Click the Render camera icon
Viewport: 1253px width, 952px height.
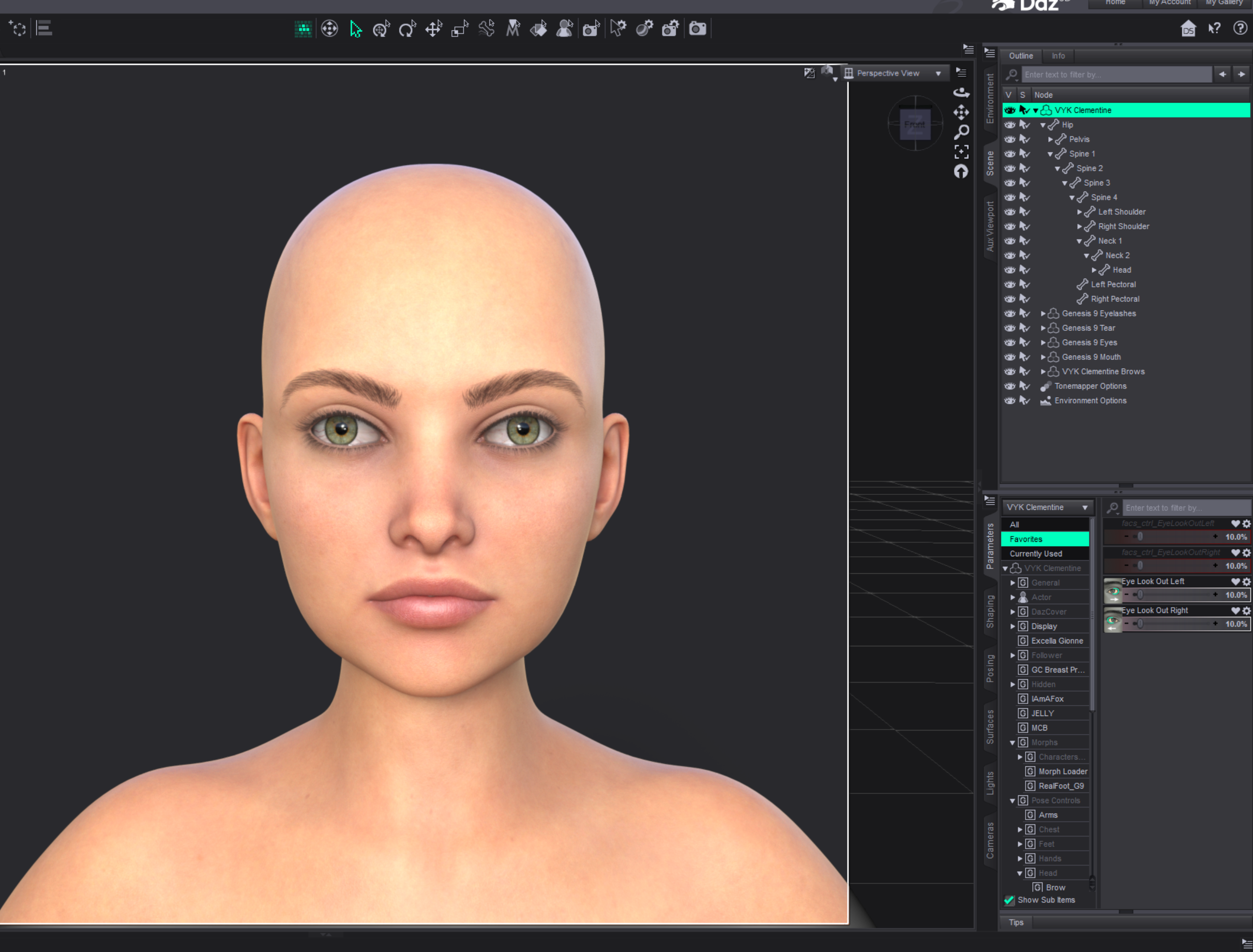pos(697,29)
